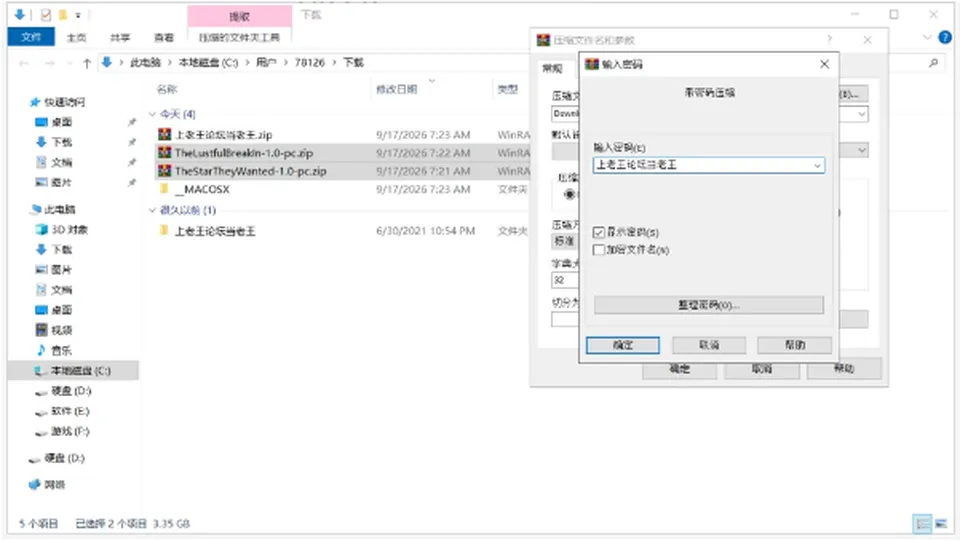Image resolution: width=960 pixels, height=541 pixels.
Task: Click WinRAR icon of TheLustfulBreakIn-1.0-pc.zip
Action: [x=165, y=152]
